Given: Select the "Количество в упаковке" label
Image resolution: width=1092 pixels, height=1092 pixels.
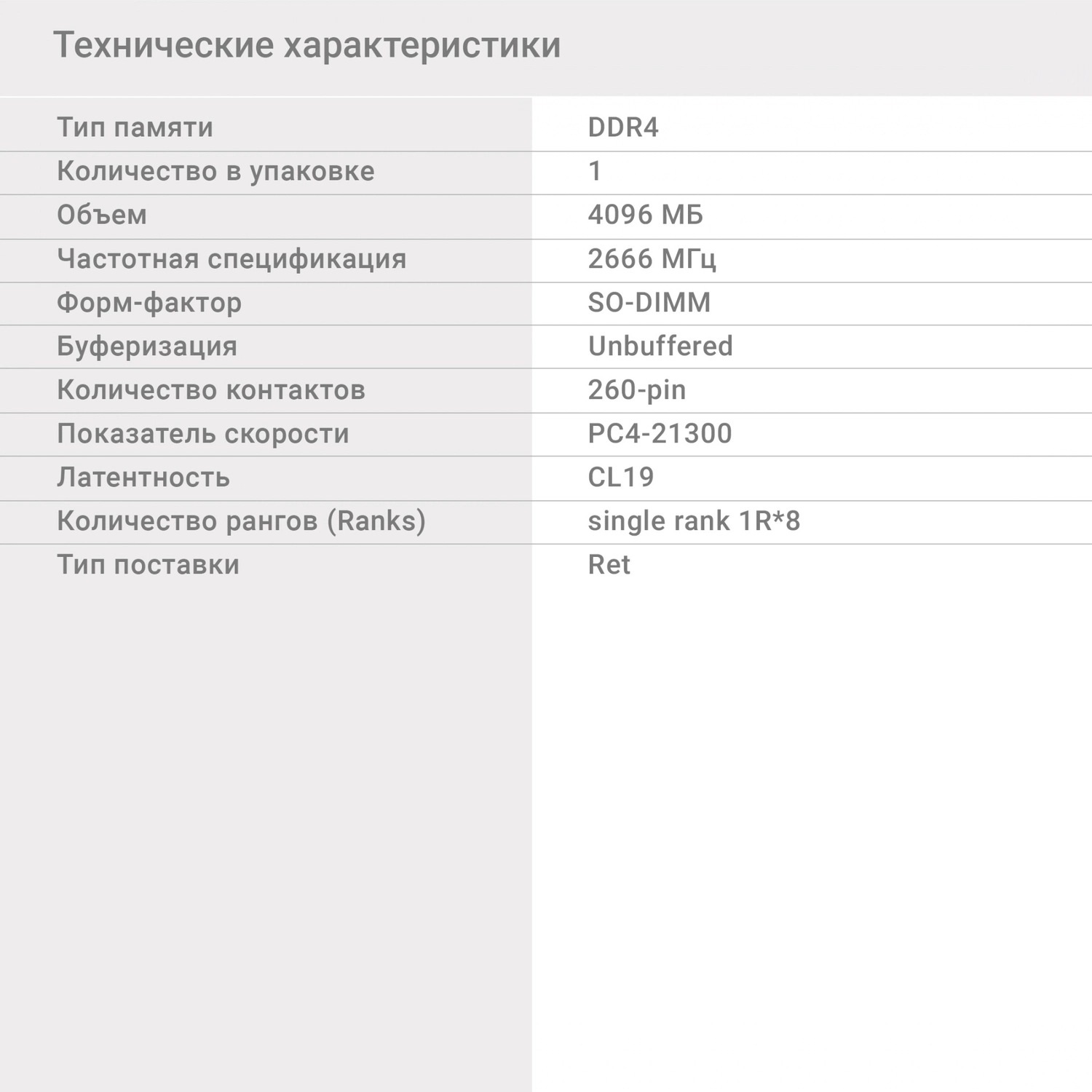Looking at the screenshot, I should point(215,171).
